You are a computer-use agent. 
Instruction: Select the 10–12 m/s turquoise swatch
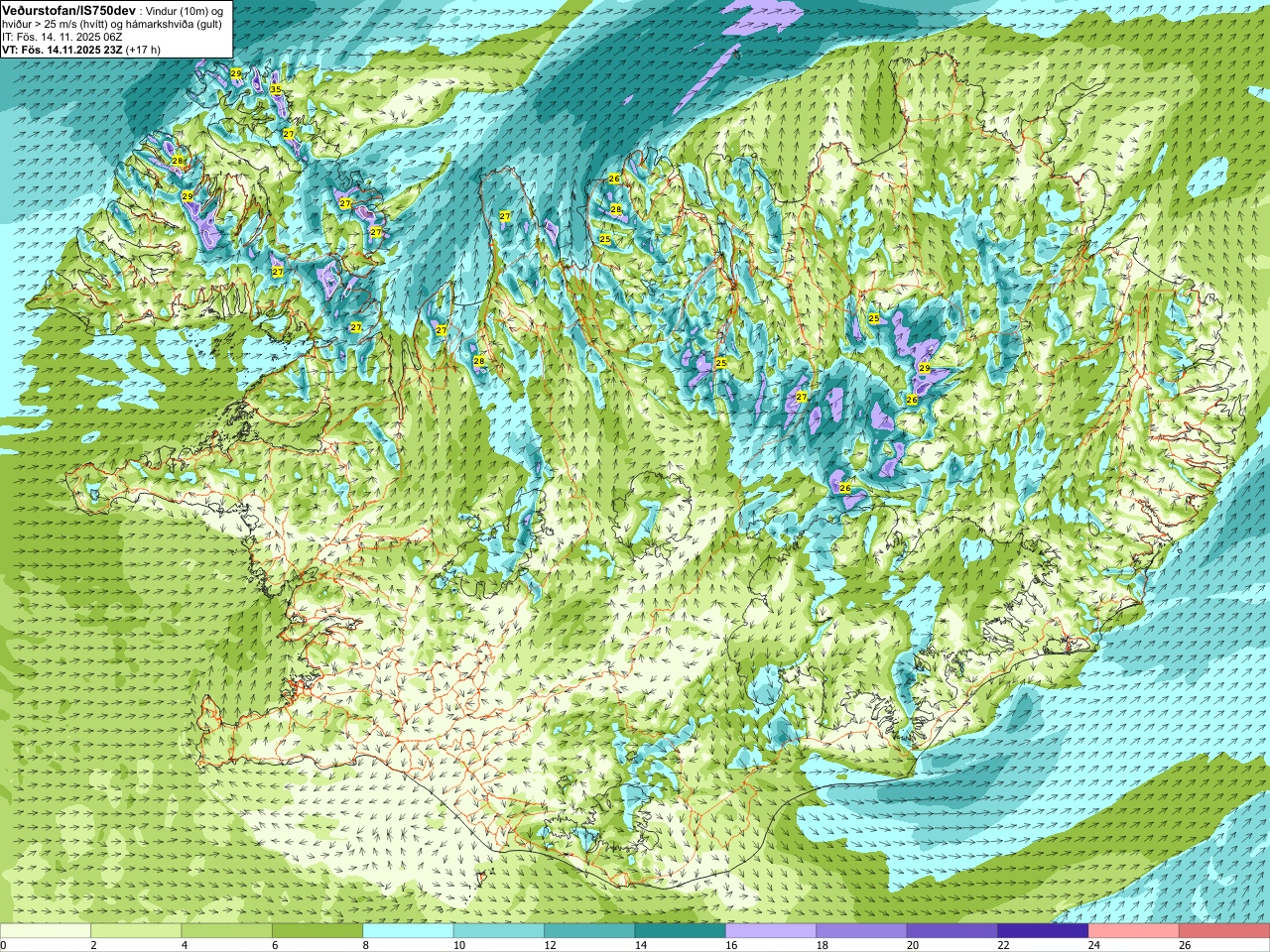[x=499, y=931]
